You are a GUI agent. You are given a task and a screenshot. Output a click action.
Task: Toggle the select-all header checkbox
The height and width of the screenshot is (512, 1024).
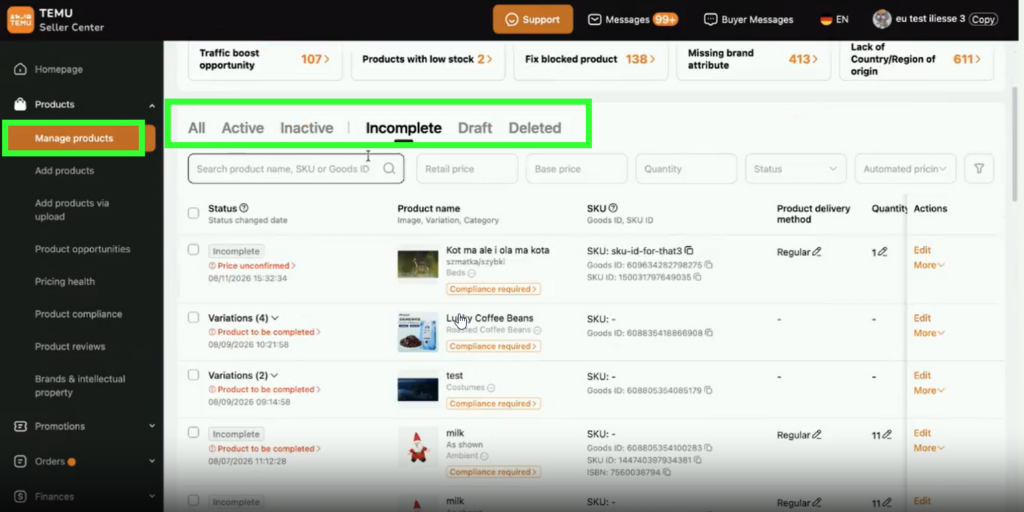coord(193,213)
